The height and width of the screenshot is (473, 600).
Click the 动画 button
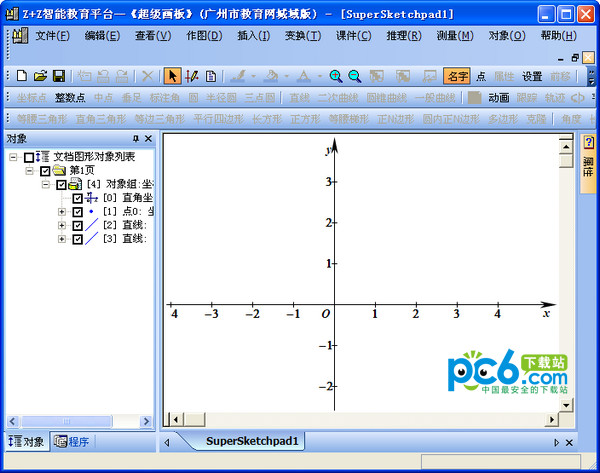tap(499, 98)
